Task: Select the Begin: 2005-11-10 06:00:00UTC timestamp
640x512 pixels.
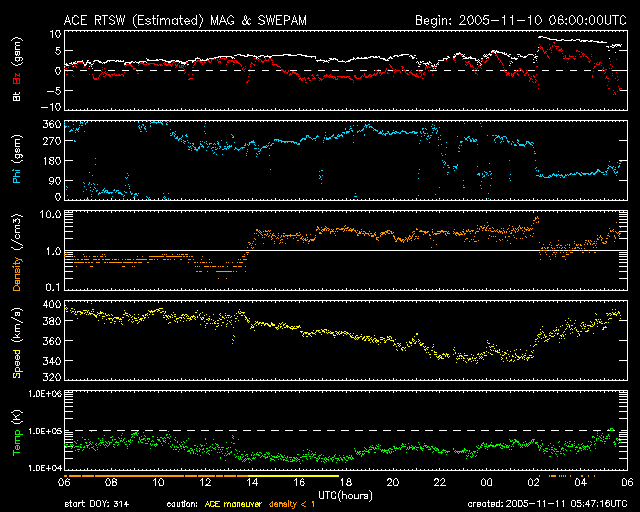Action: [521, 20]
